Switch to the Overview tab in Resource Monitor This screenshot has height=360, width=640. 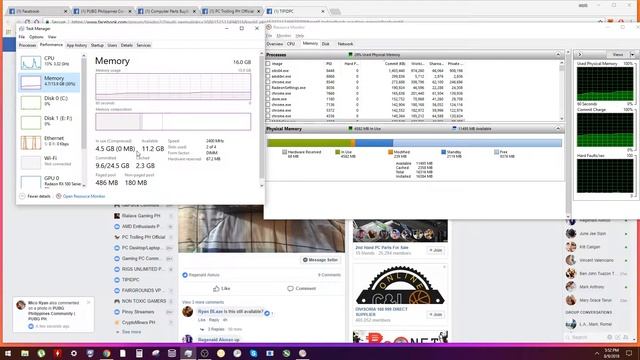click(x=275, y=44)
